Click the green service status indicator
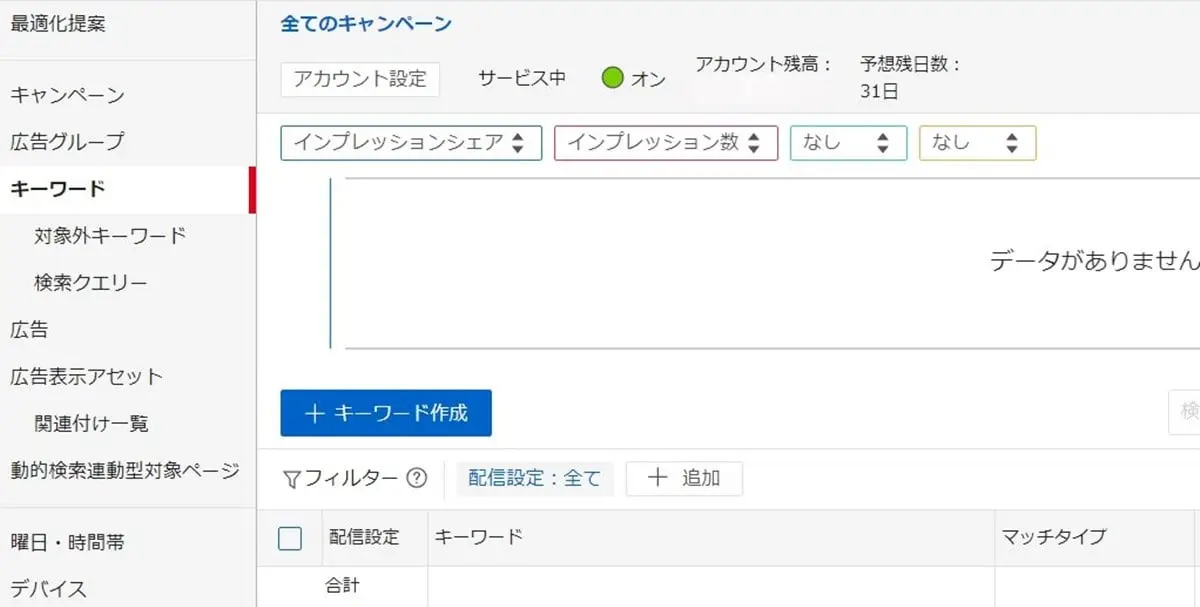The height and width of the screenshot is (607, 1200). pos(613,78)
